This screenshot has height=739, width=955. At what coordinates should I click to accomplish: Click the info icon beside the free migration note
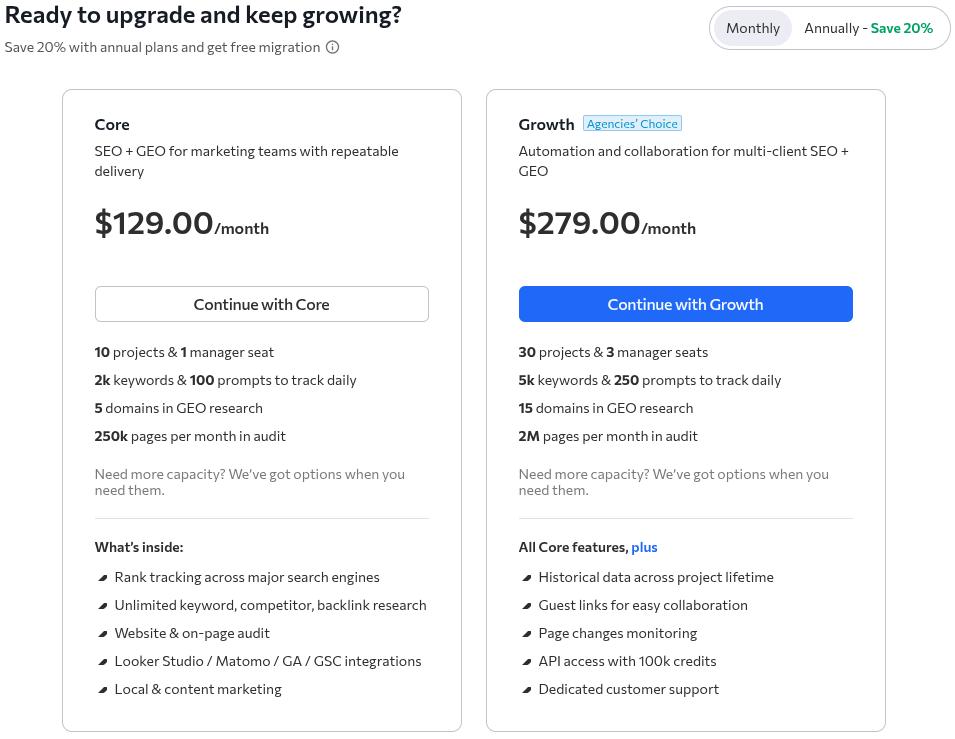[332, 47]
